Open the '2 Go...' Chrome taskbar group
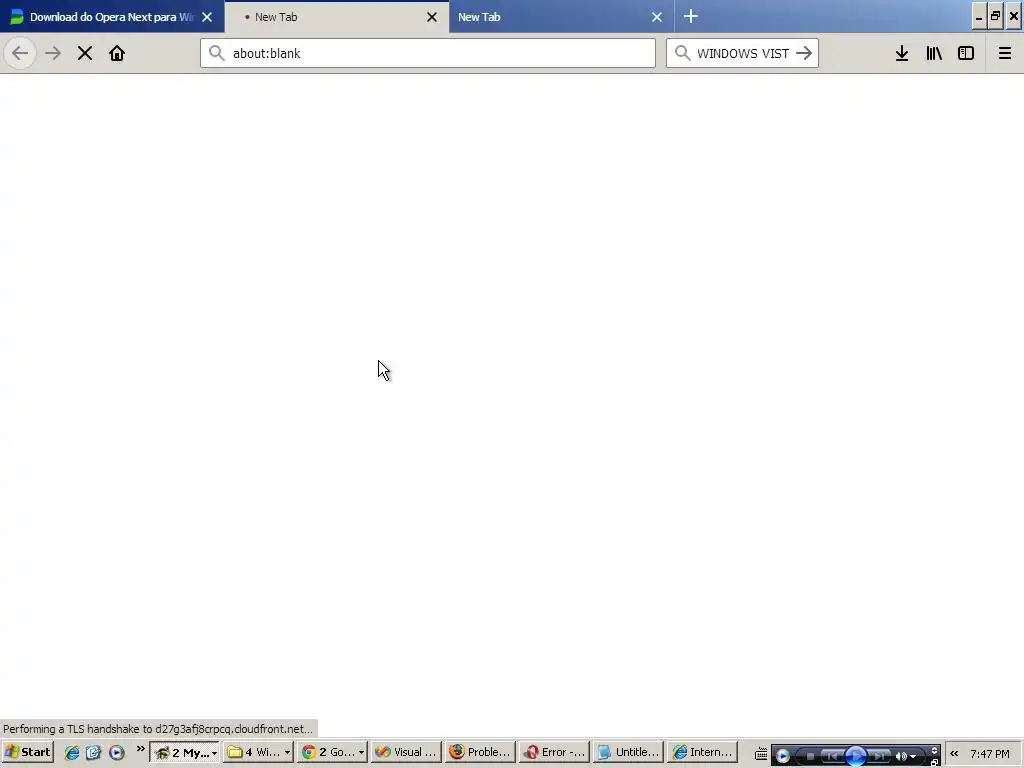 tap(332, 752)
